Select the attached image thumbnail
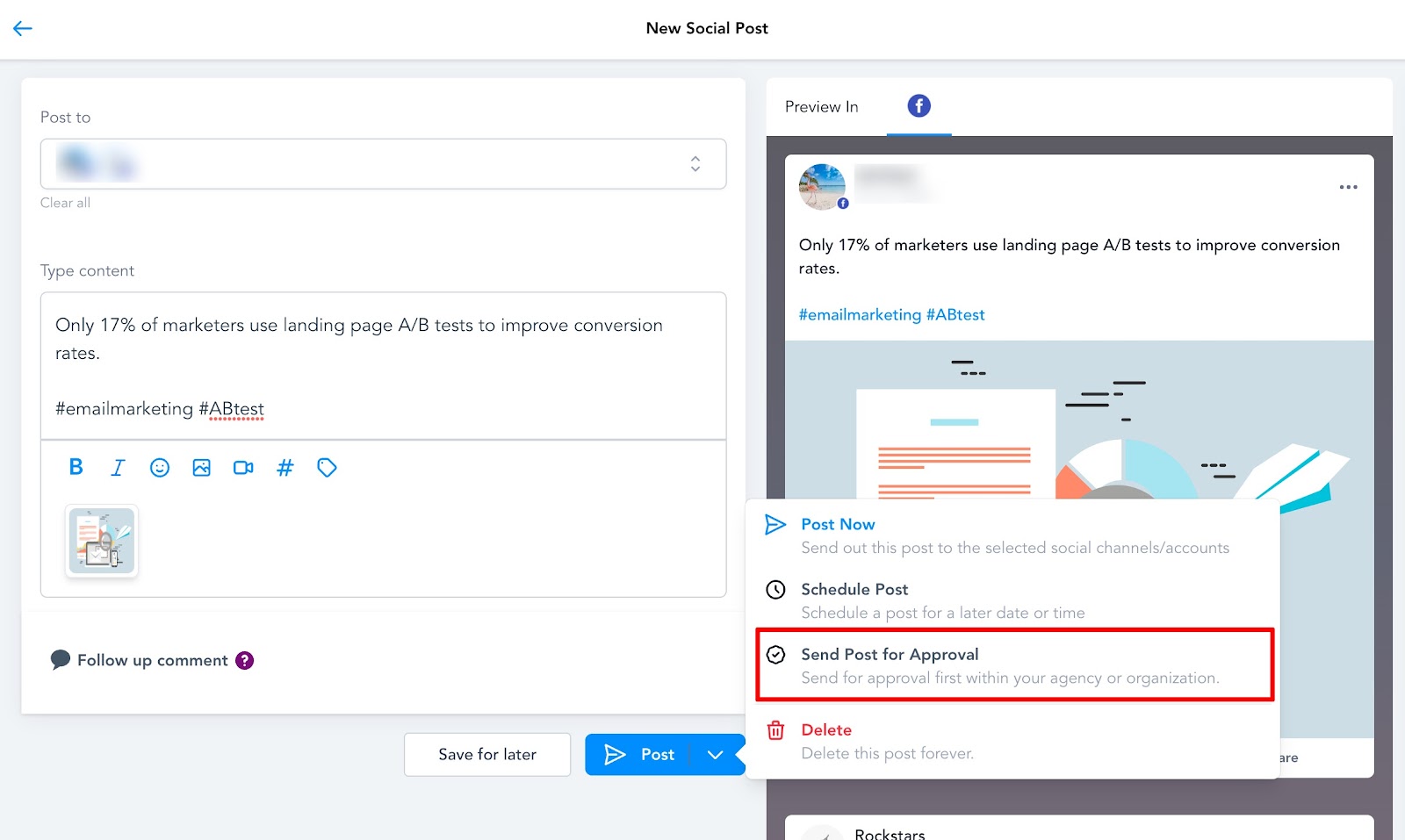The height and width of the screenshot is (840, 1405). point(102,541)
